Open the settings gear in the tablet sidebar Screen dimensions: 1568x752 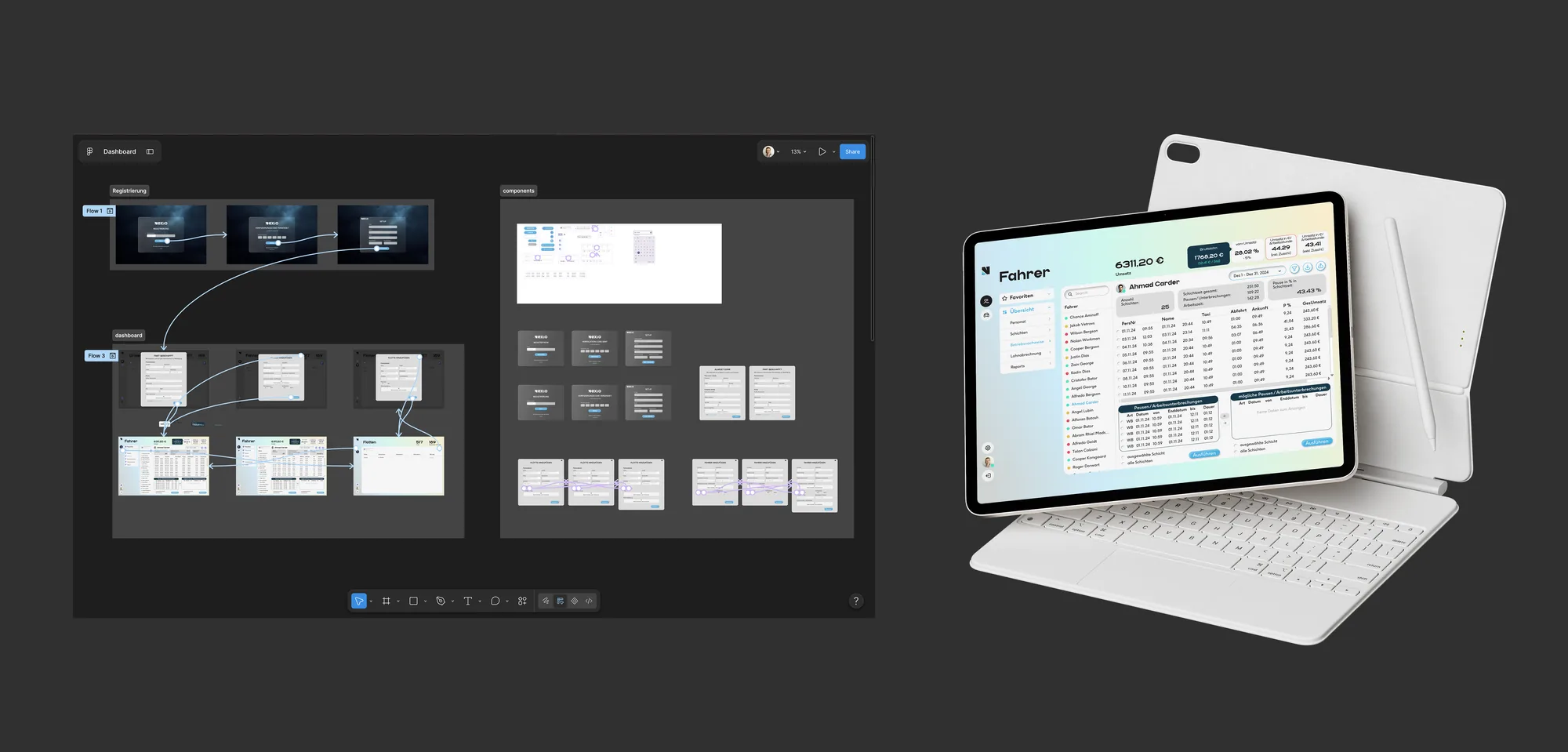pyautogui.click(x=987, y=449)
